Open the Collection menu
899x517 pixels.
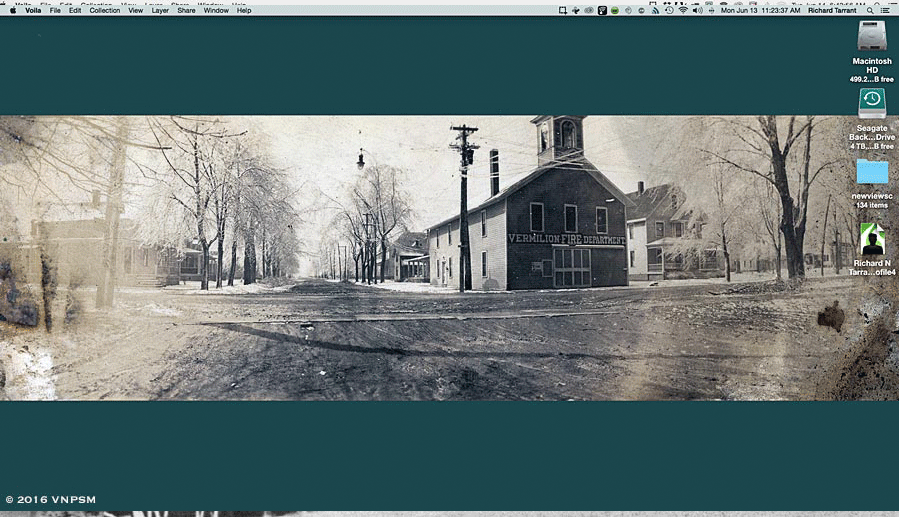point(104,10)
